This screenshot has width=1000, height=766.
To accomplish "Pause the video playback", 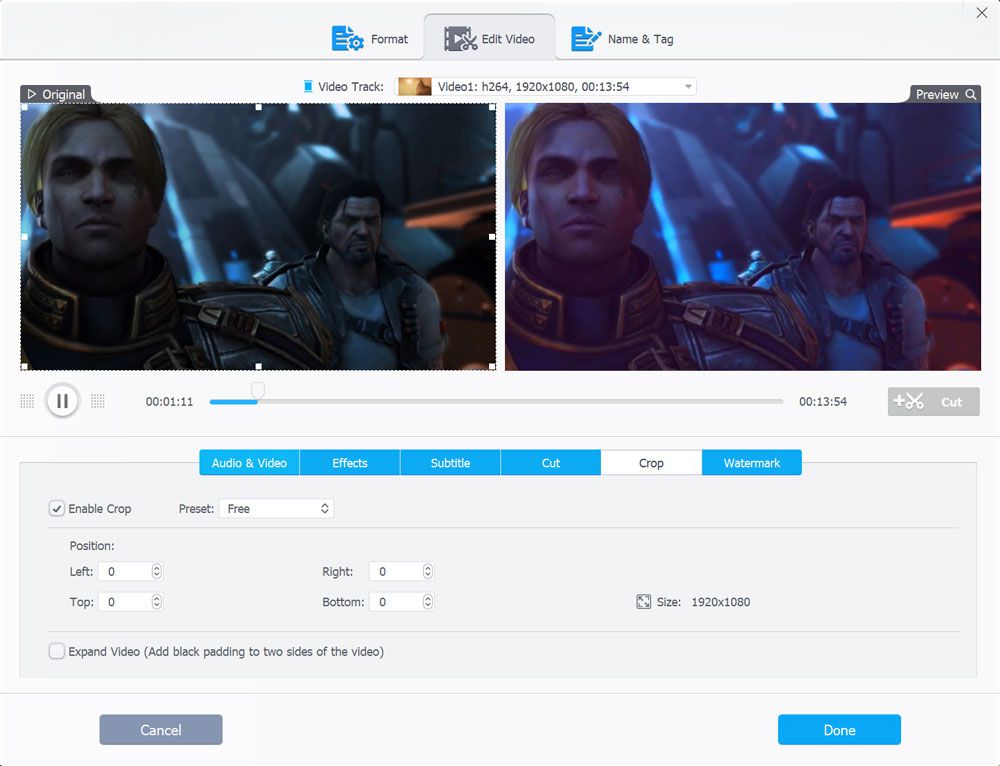I will [x=62, y=401].
